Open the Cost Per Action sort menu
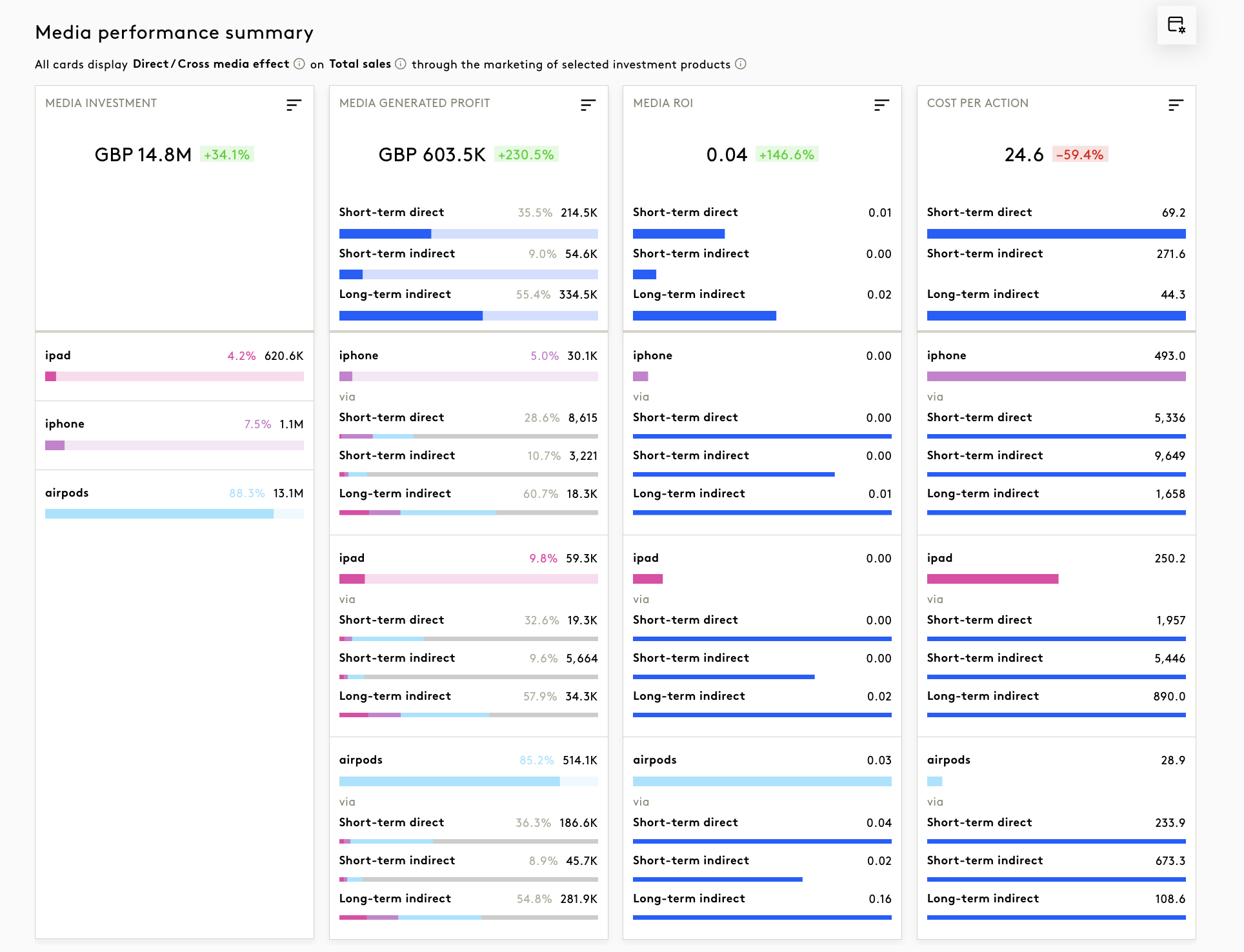The width and height of the screenshot is (1244, 952). (1175, 104)
